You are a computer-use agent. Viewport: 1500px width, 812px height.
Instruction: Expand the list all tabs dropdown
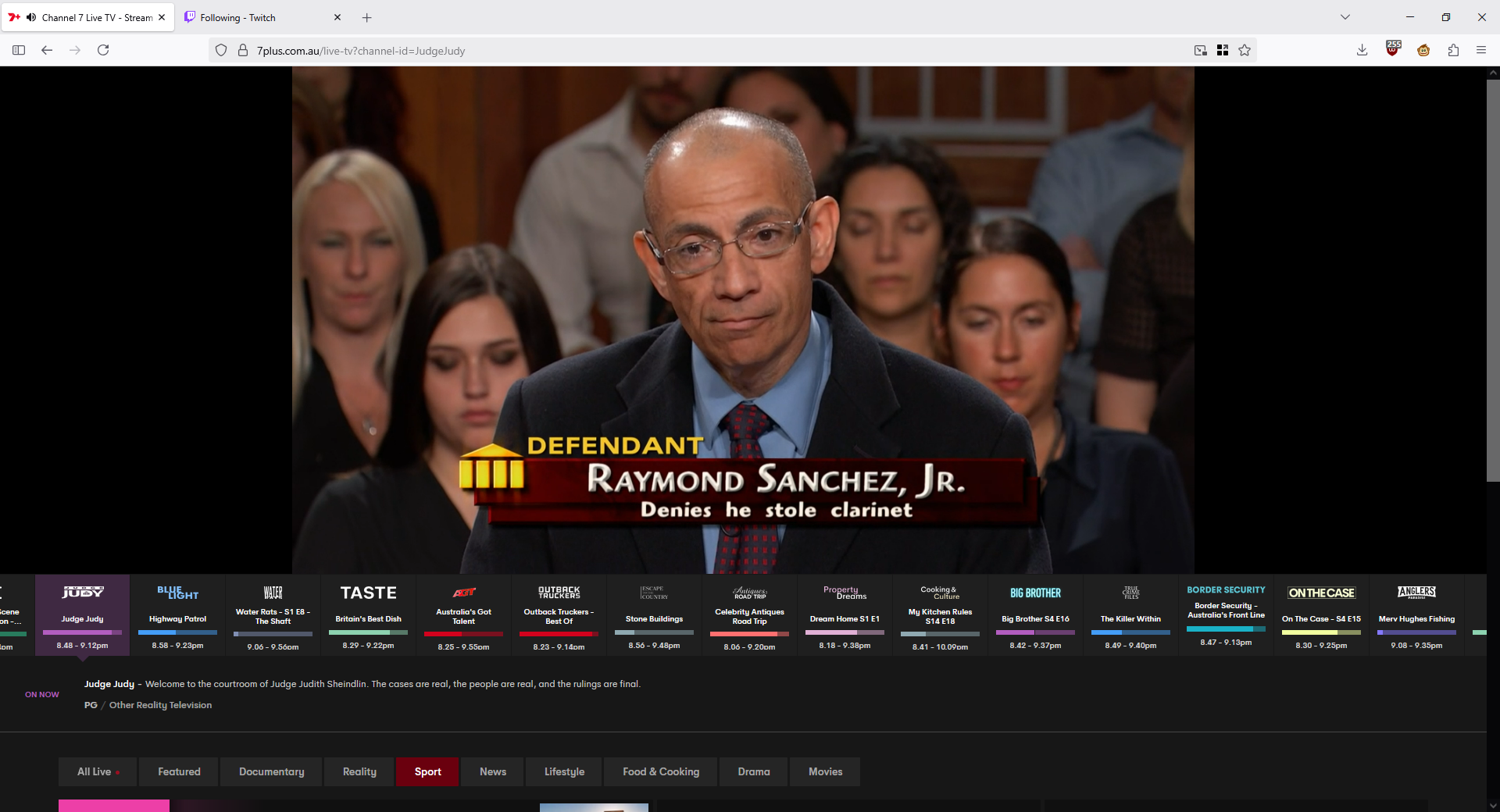click(1345, 17)
